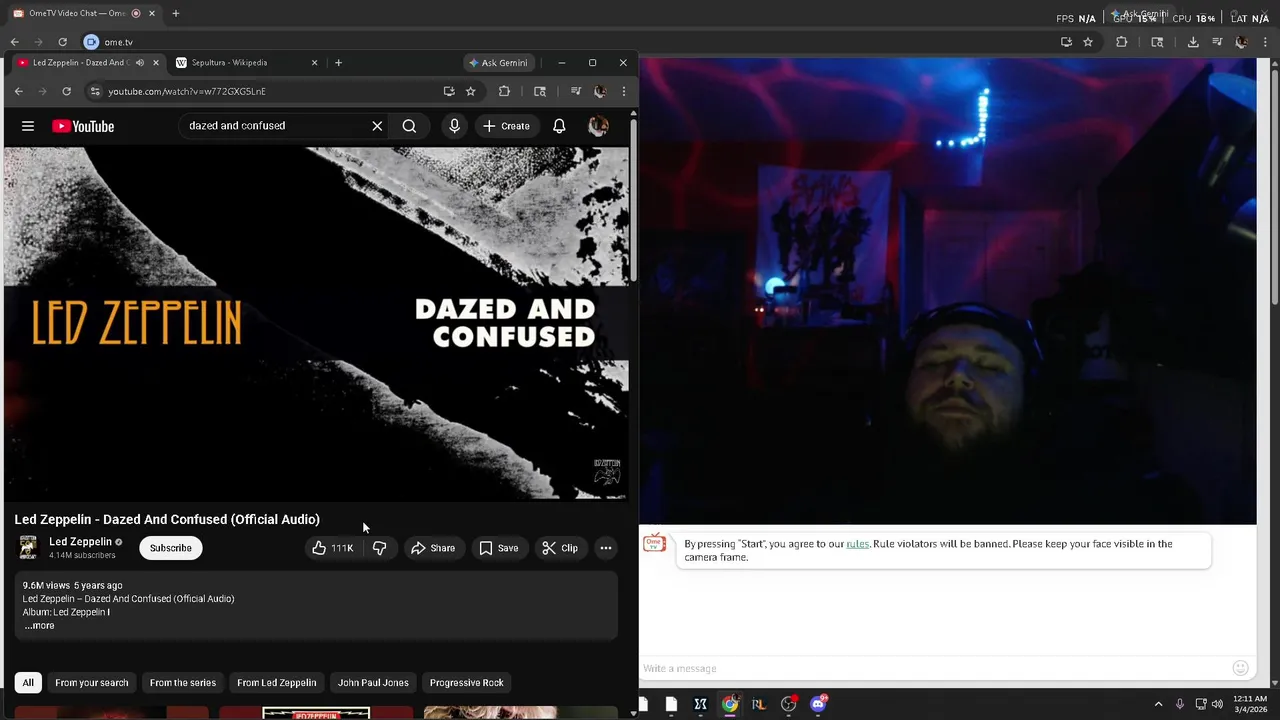Save the video to a playlist
Screen dimensions: 1280x720
(x=498, y=548)
